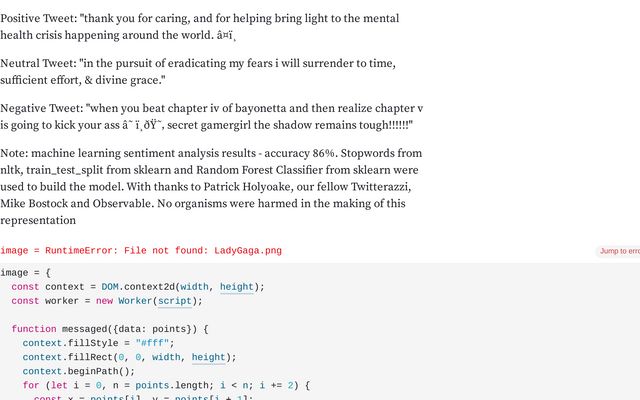The width and height of the screenshot is (640, 400).
Task: Click the Note about sentiment analysis accuracy
Action: (211, 187)
